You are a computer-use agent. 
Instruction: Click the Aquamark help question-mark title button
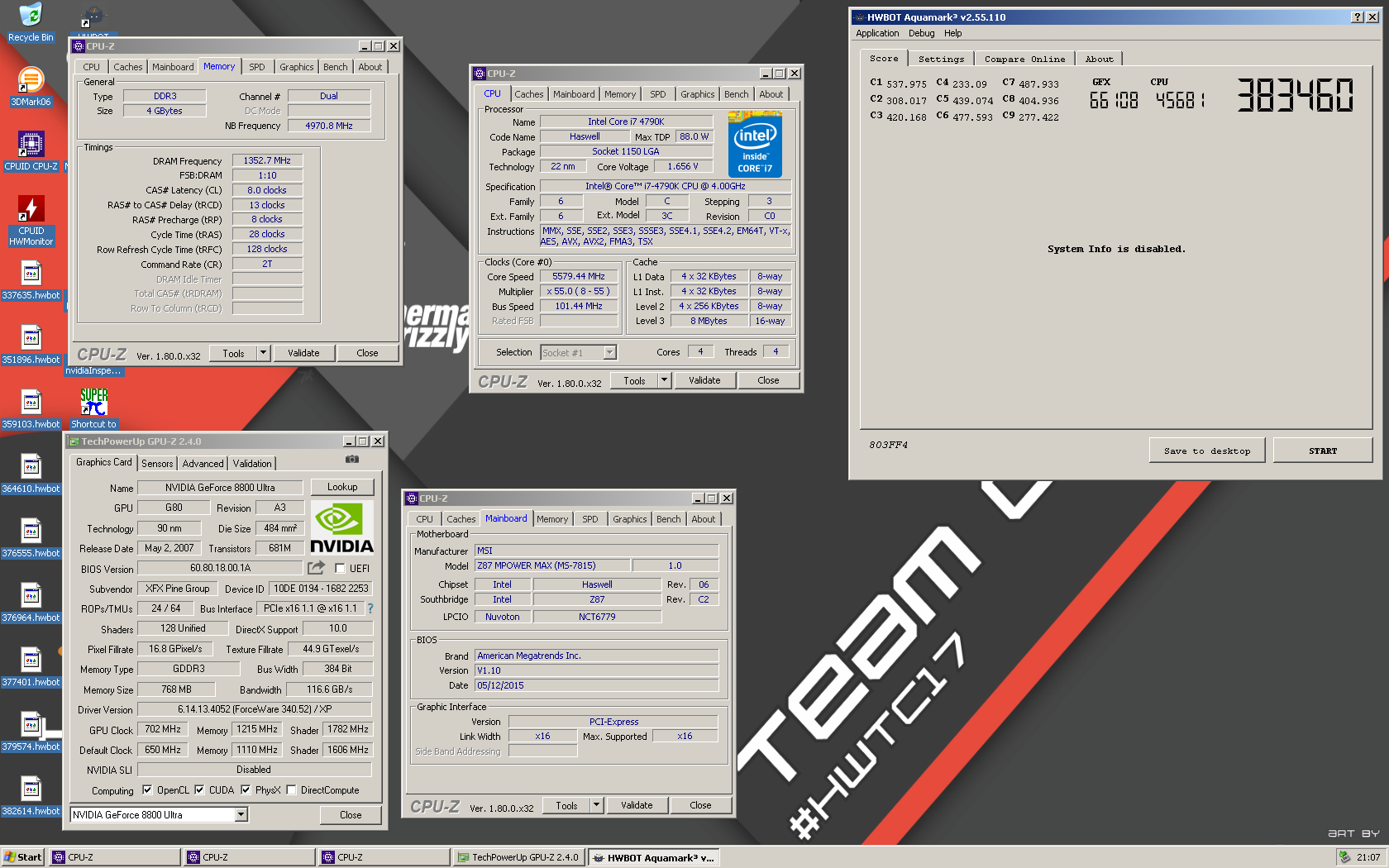(x=1357, y=17)
